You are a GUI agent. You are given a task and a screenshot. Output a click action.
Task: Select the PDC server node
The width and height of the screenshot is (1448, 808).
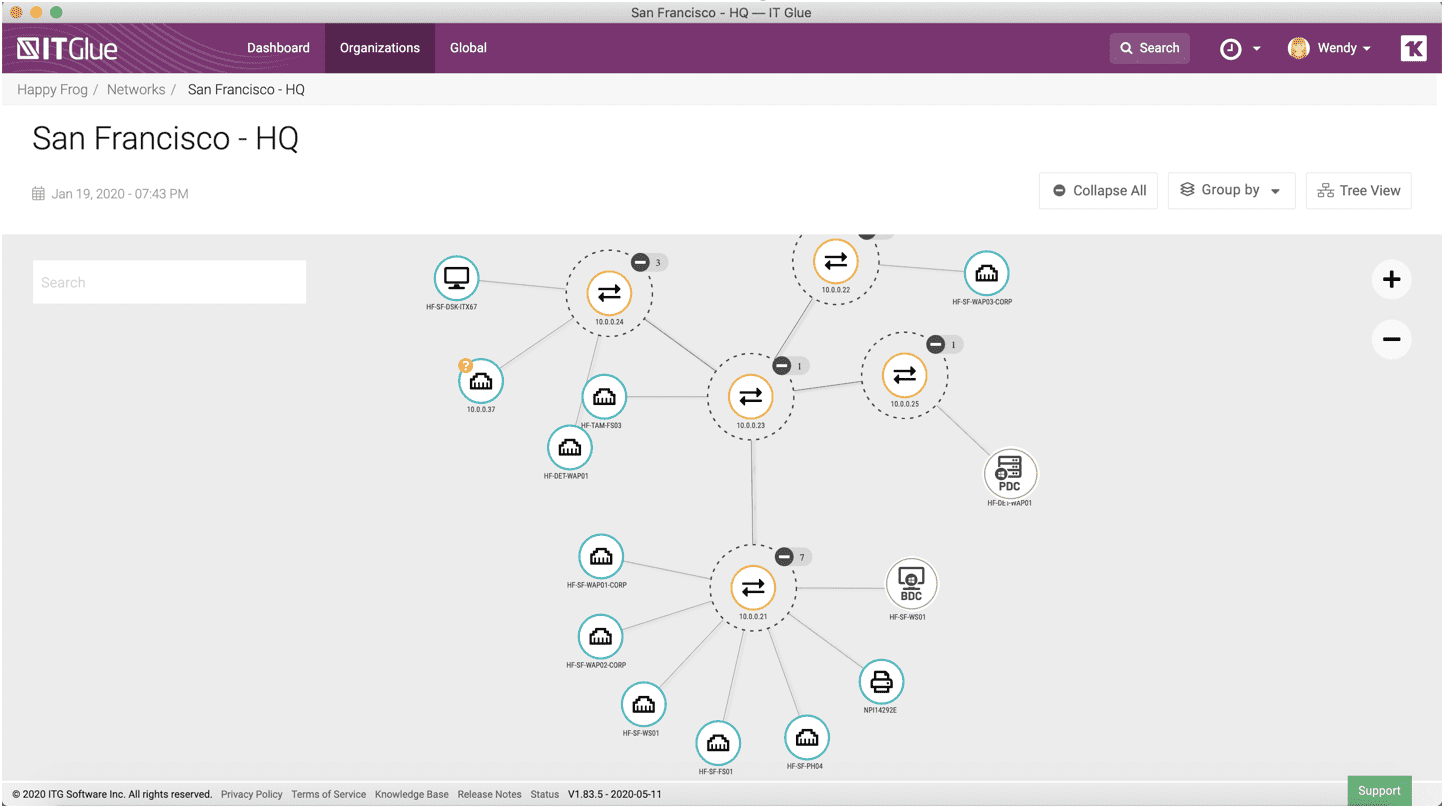(x=1010, y=473)
